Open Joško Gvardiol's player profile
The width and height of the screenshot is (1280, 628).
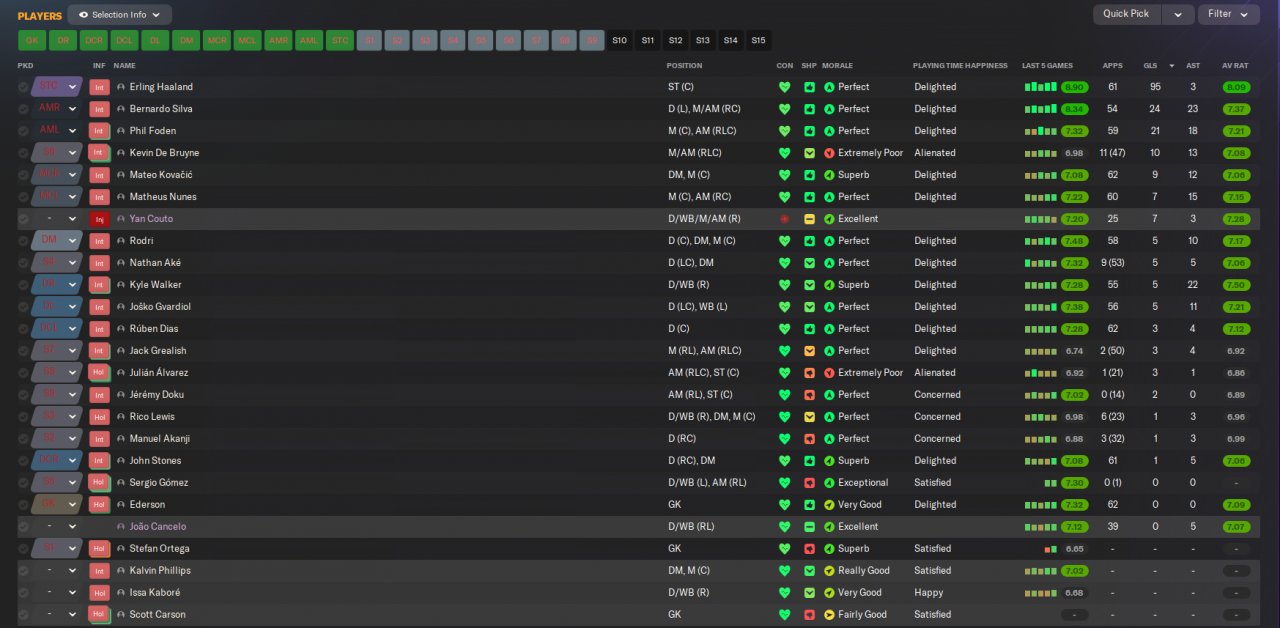[160, 307]
